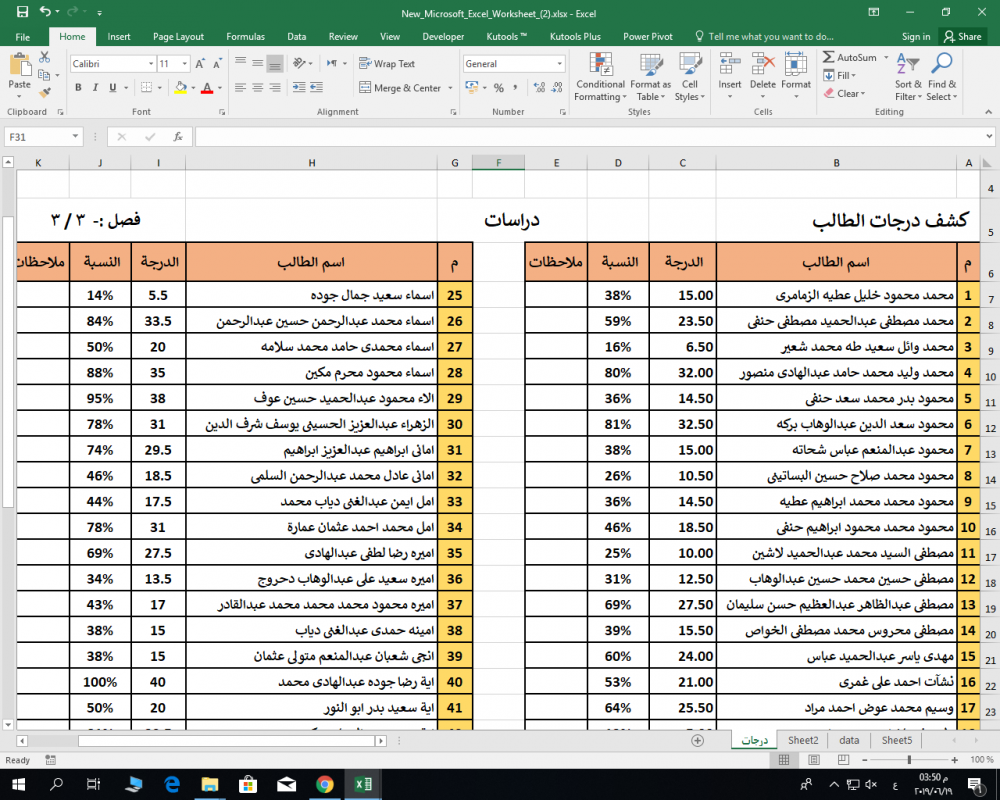Image resolution: width=1000 pixels, height=800 pixels.
Task: Apply comma style number format
Action: pos(515,87)
